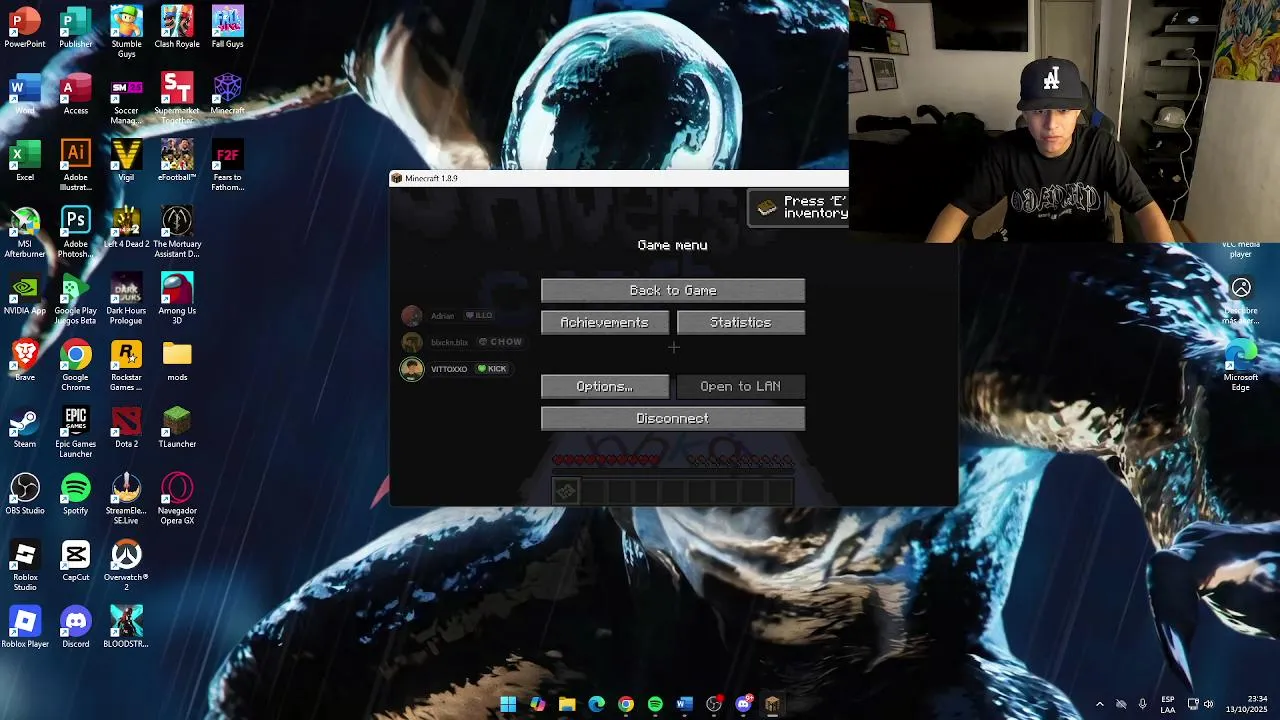The image size is (1280, 720).
Task: Launch BLOODSTRIKE desktop icon
Action: [x=126, y=629]
